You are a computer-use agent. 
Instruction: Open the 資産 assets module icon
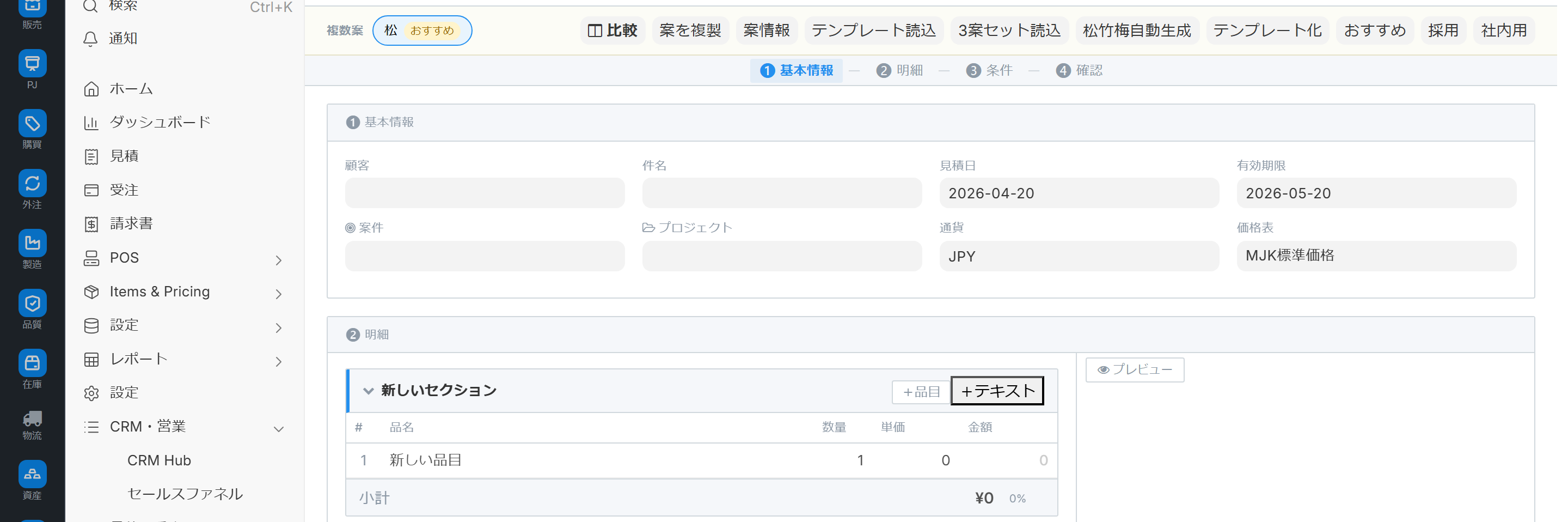tap(32, 474)
